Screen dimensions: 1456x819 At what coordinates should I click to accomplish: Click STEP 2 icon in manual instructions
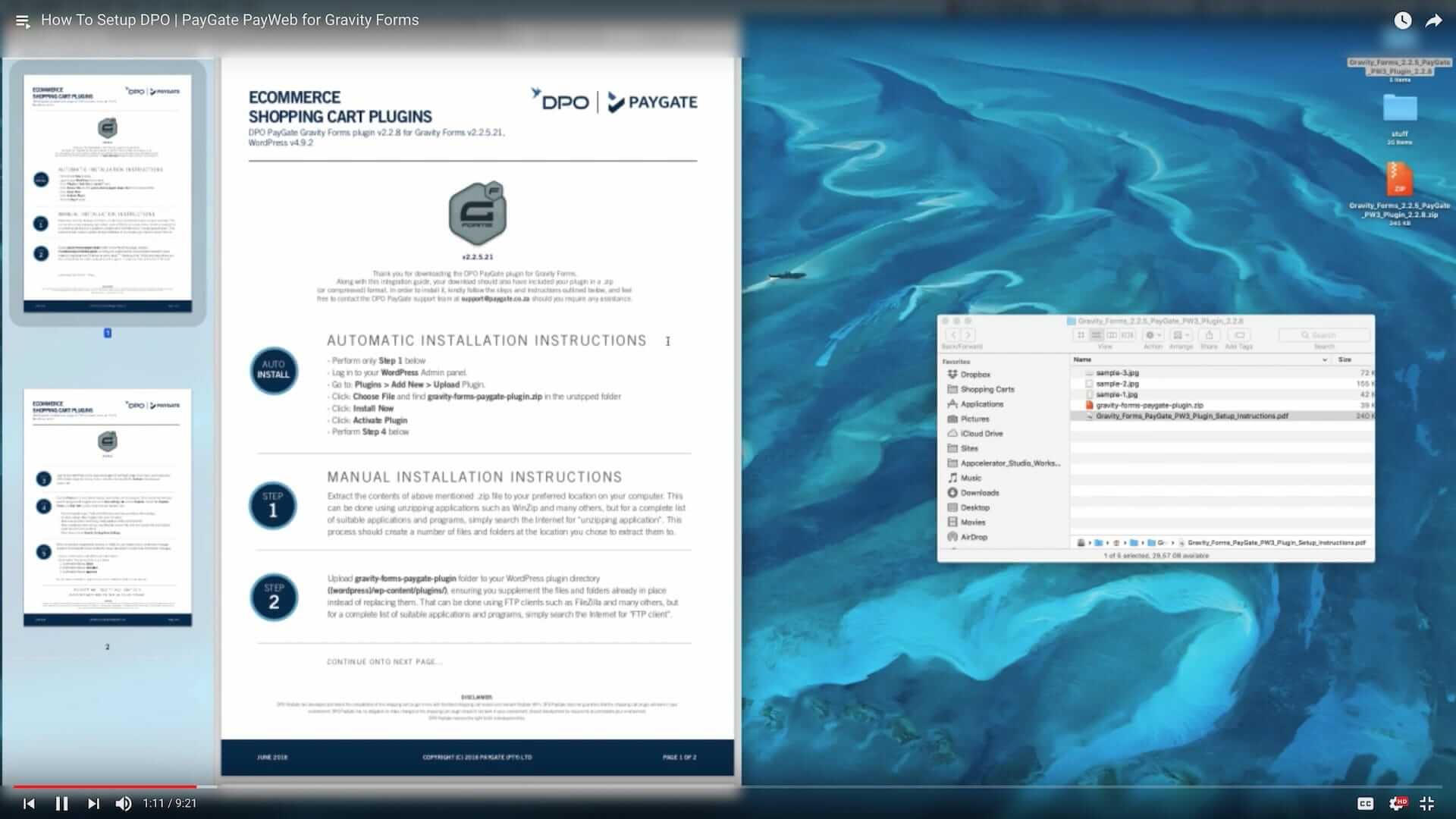[x=273, y=596]
